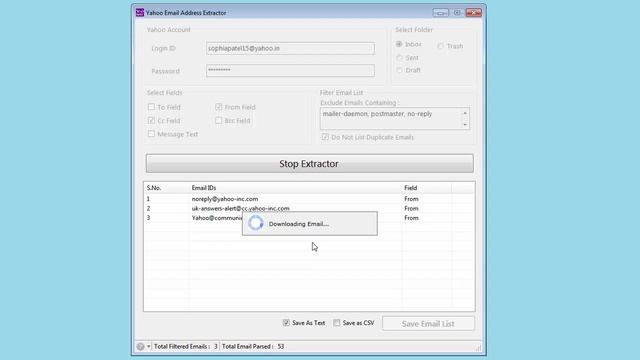Viewport: 640px width, 360px height.
Task: Toggle the To Field checkbox
Action: (x=151, y=107)
